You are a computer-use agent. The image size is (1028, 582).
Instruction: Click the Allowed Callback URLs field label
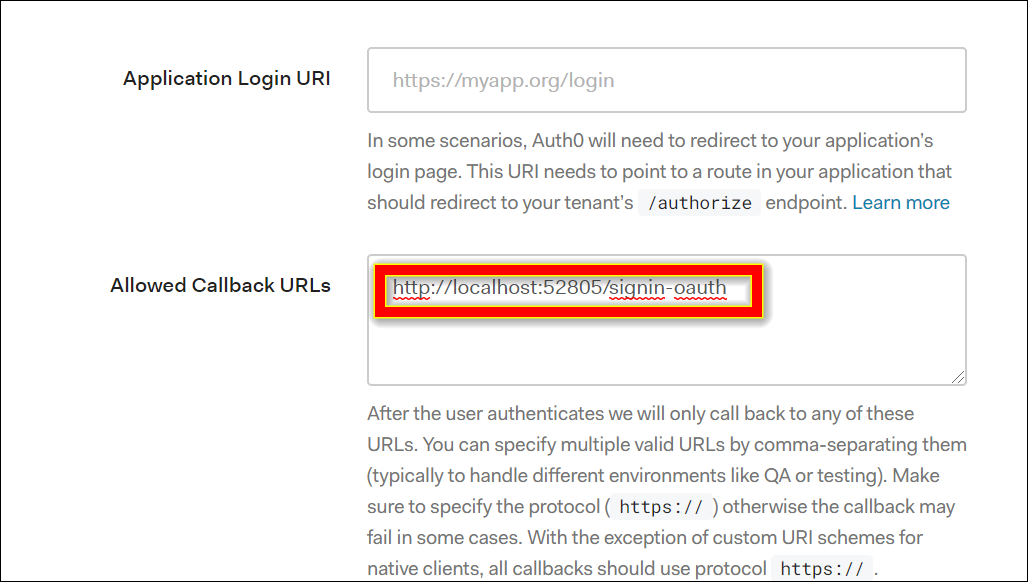pyautogui.click(x=220, y=285)
